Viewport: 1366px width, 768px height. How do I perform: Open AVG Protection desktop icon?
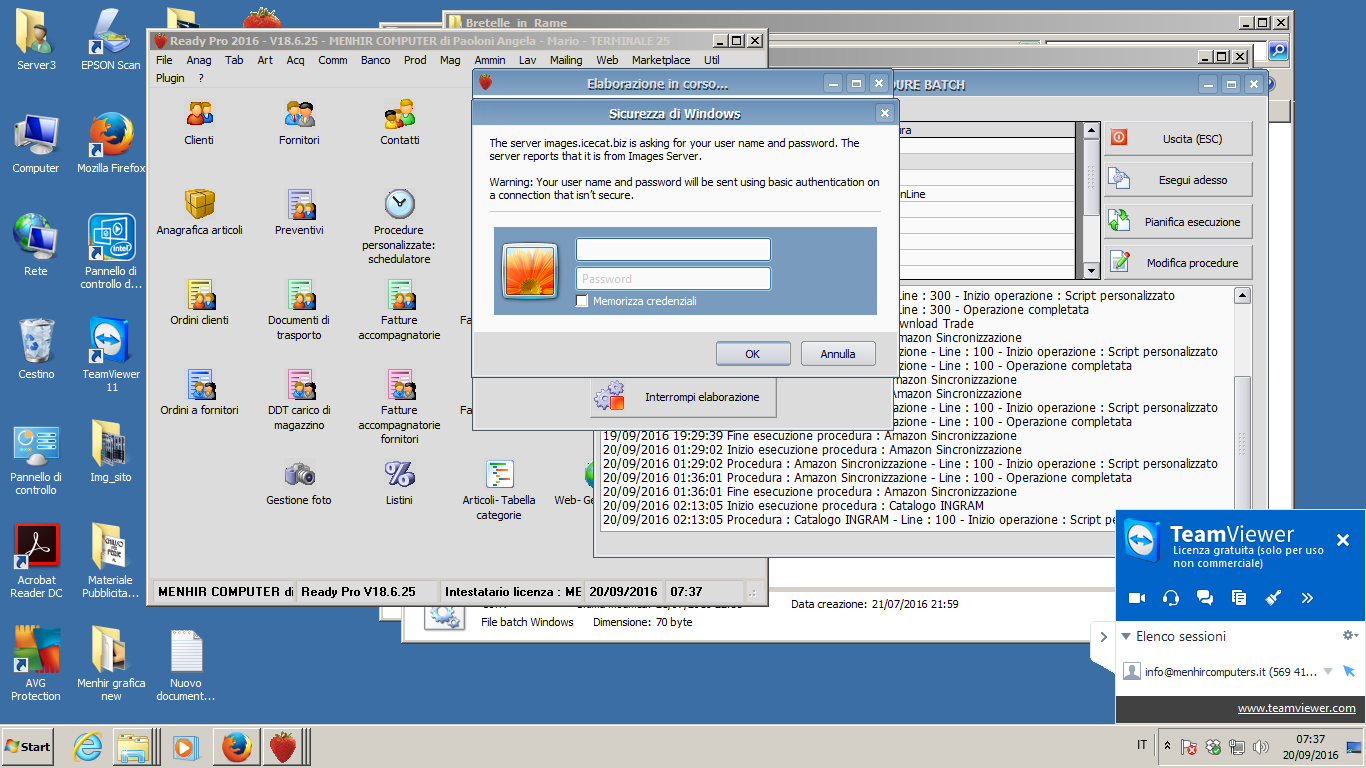tap(36, 664)
